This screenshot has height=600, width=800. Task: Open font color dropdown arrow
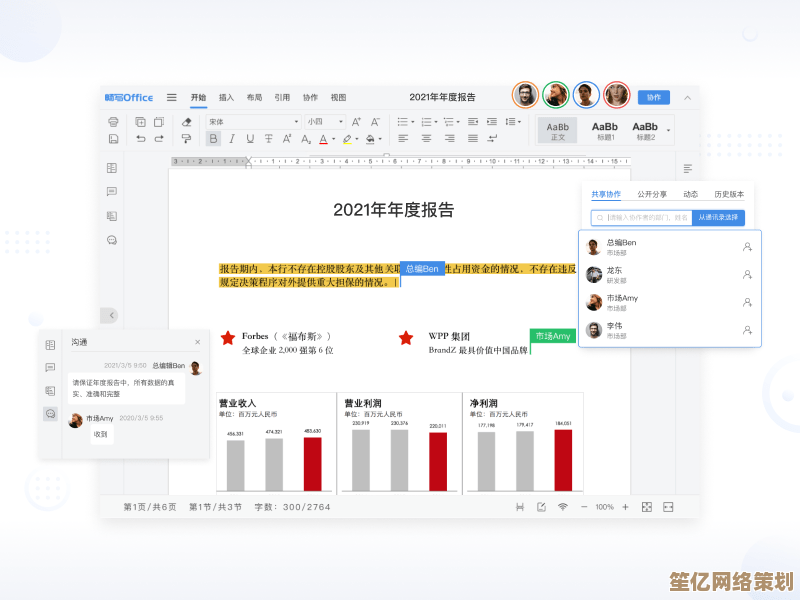point(334,139)
